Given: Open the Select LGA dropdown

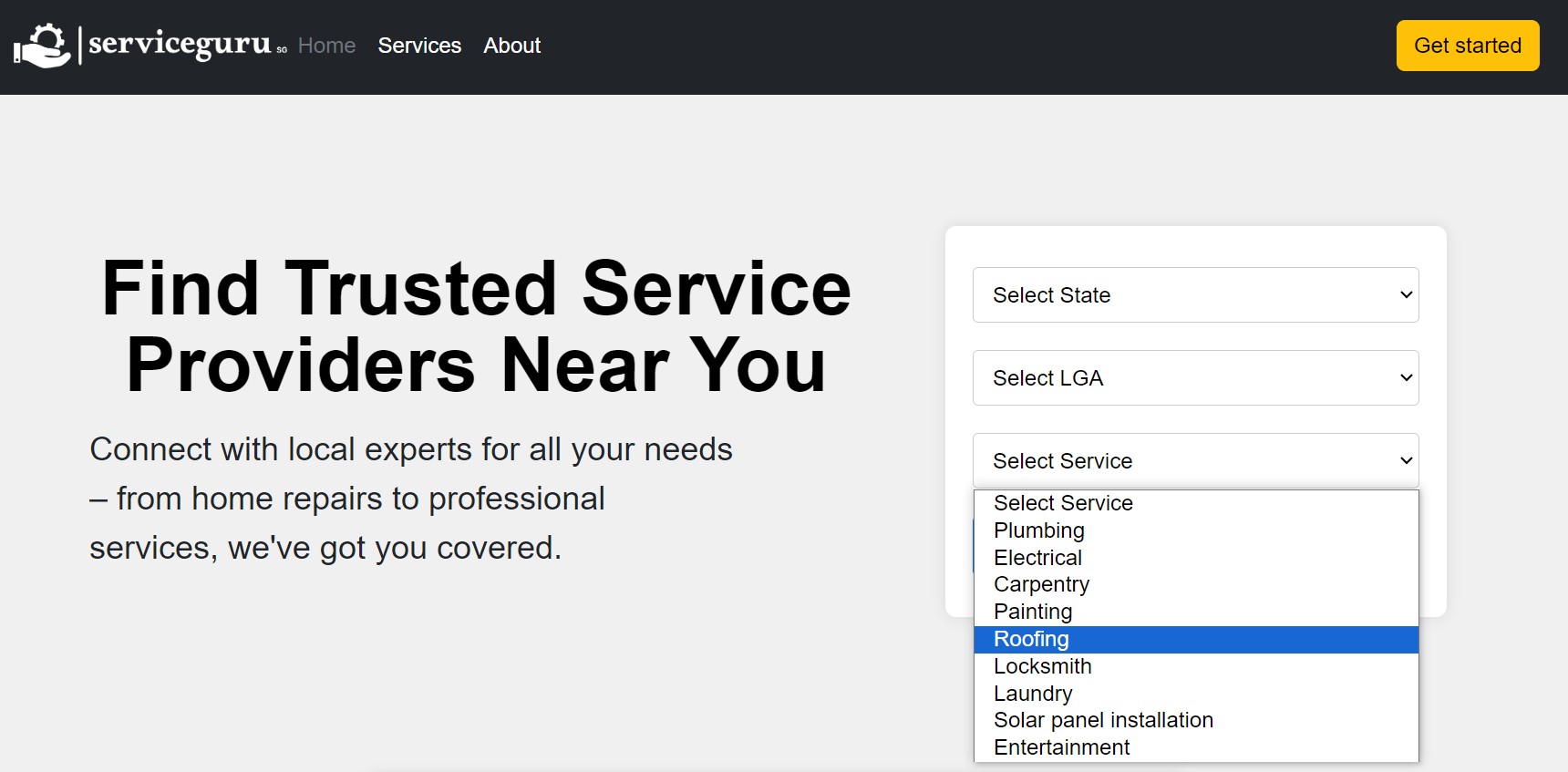Looking at the screenshot, I should (x=1194, y=378).
